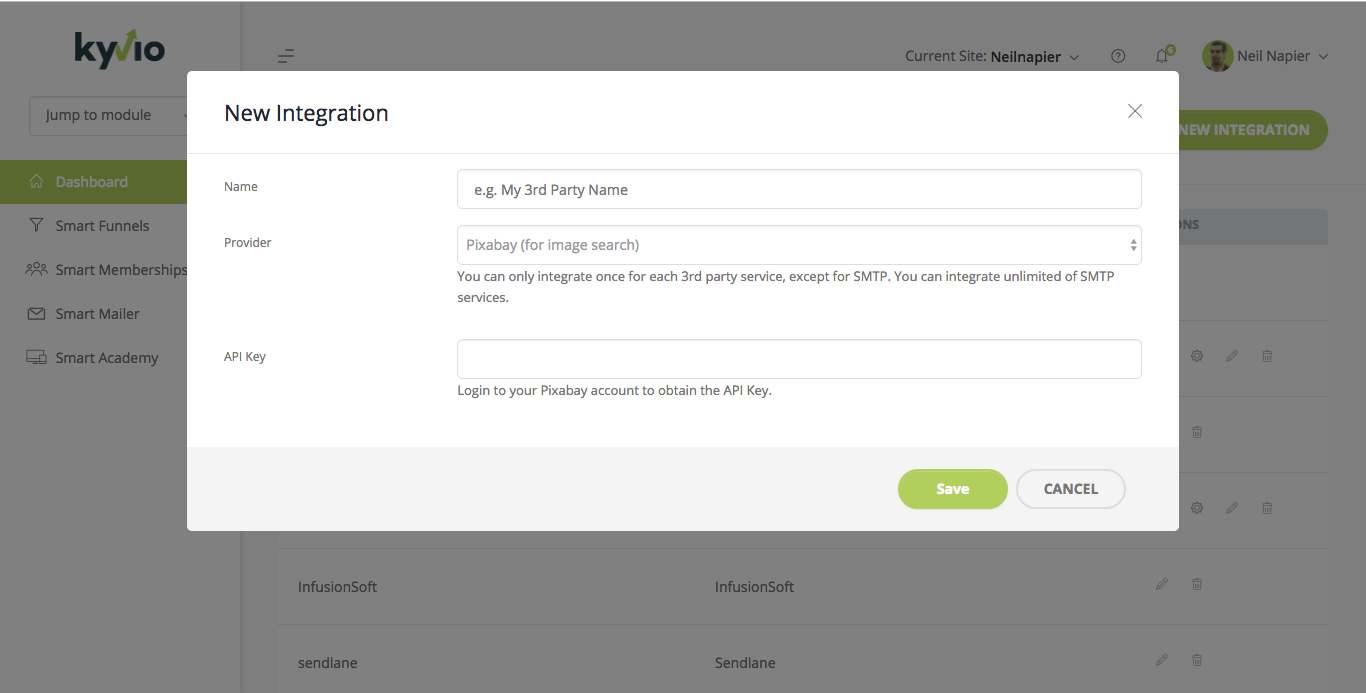Open Smart Academy module
The image size is (1366, 693).
(94, 358)
